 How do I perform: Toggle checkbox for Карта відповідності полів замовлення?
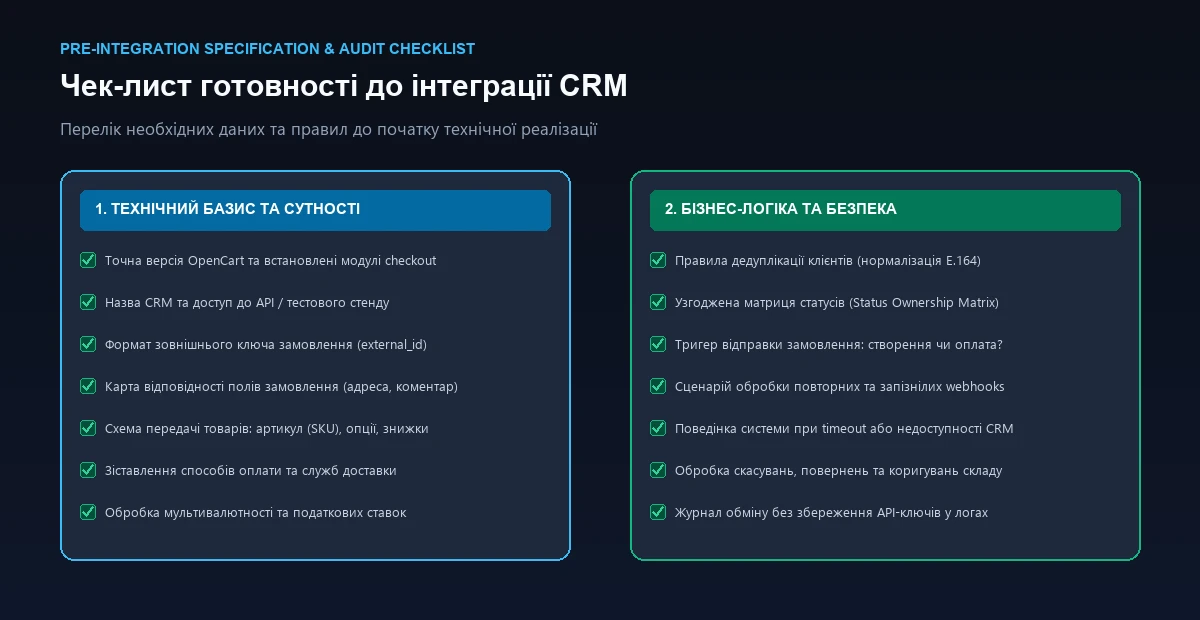click(x=88, y=386)
